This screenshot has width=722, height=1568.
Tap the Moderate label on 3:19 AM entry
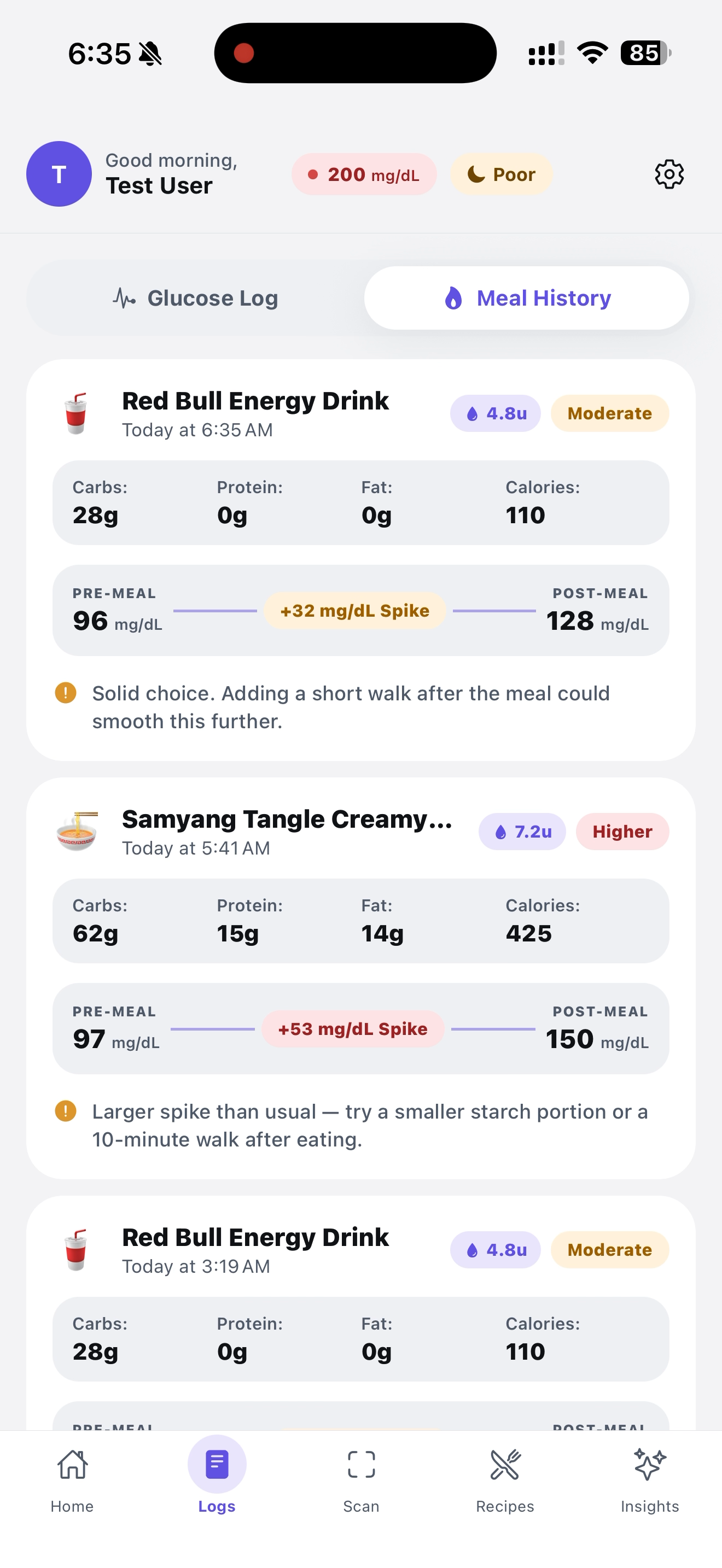[x=609, y=1250]
